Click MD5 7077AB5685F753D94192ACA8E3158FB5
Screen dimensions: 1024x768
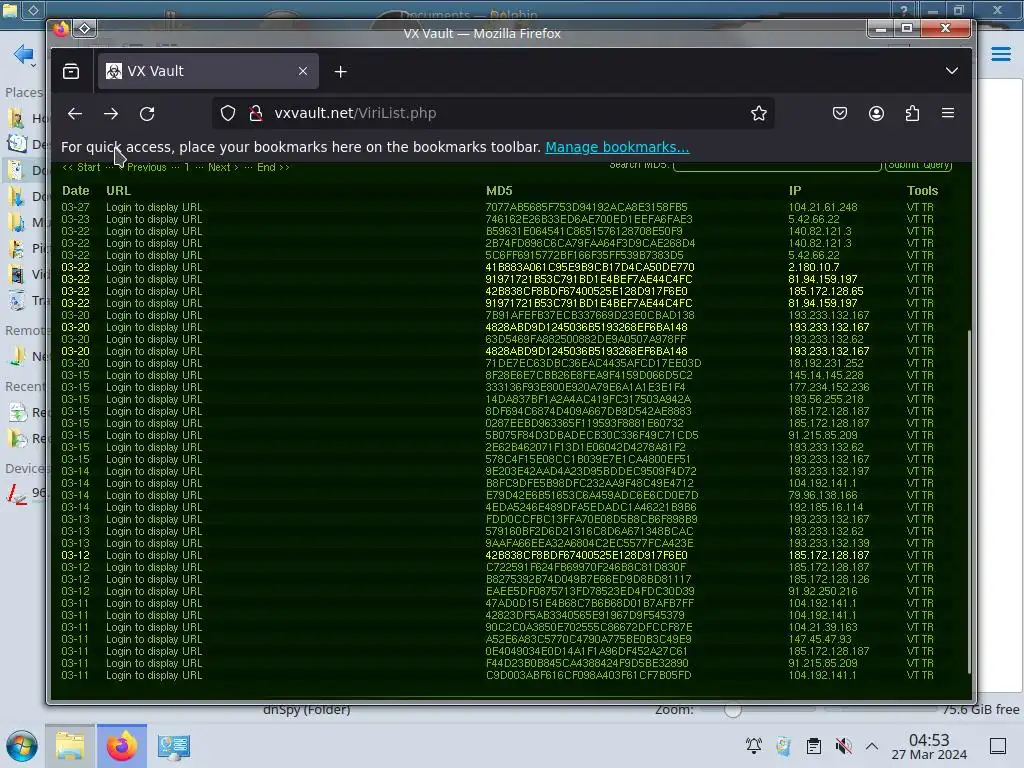tap(586, 207)
